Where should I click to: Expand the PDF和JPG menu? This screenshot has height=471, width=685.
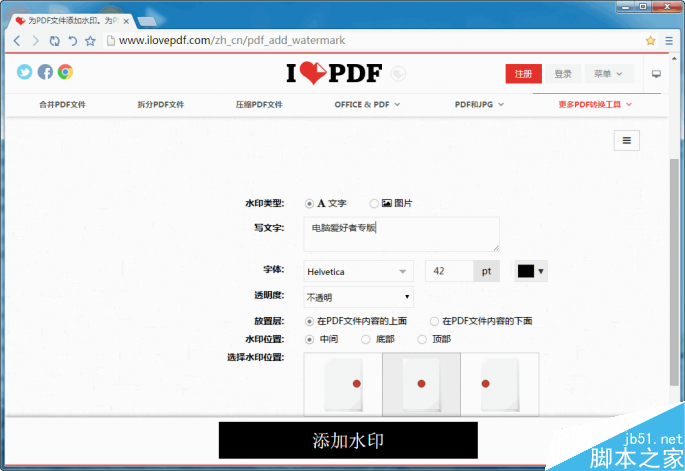(x=479, y=104)
